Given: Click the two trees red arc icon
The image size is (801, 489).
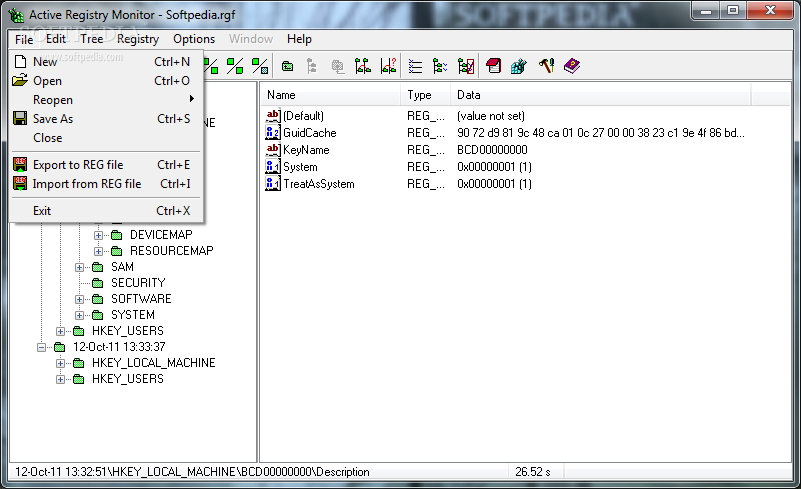Looking at the screenshot, I should tap(363, 66).
